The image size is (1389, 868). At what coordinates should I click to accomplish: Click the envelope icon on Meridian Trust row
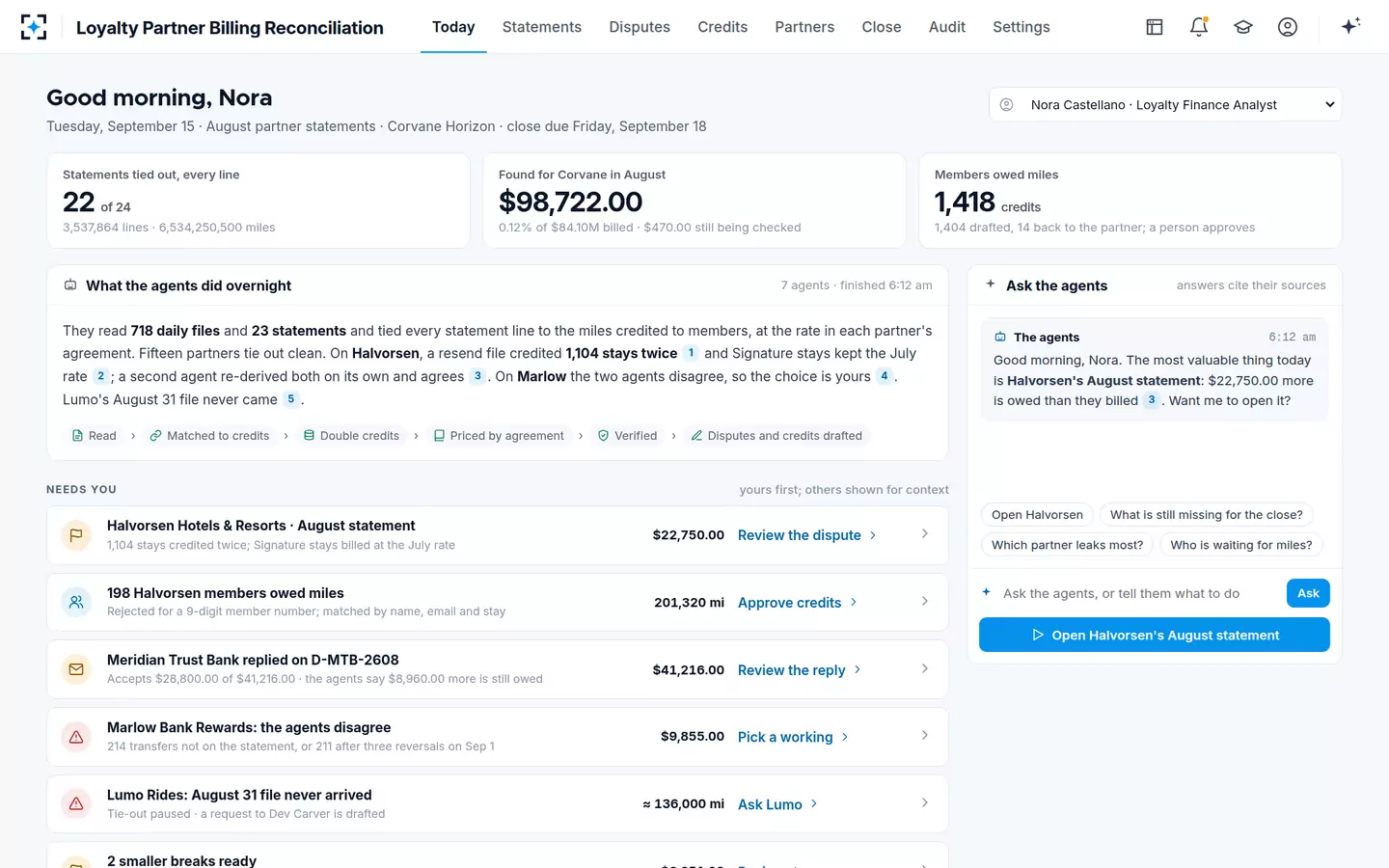(76, 669)
